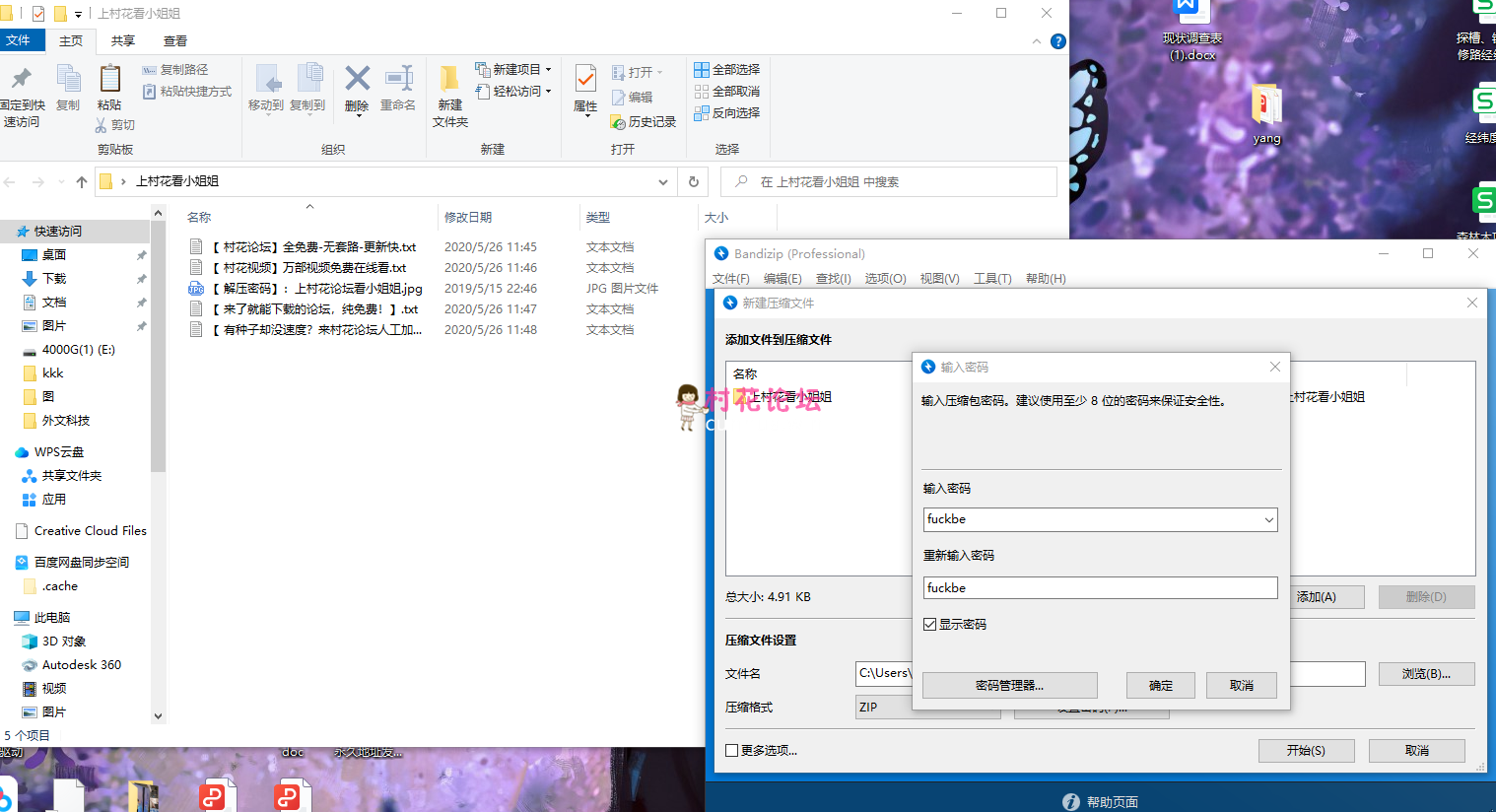This screenshot has height=812, width=1496.
Task: Open the Bandizip File(F) menu
Action: point(731,279)
